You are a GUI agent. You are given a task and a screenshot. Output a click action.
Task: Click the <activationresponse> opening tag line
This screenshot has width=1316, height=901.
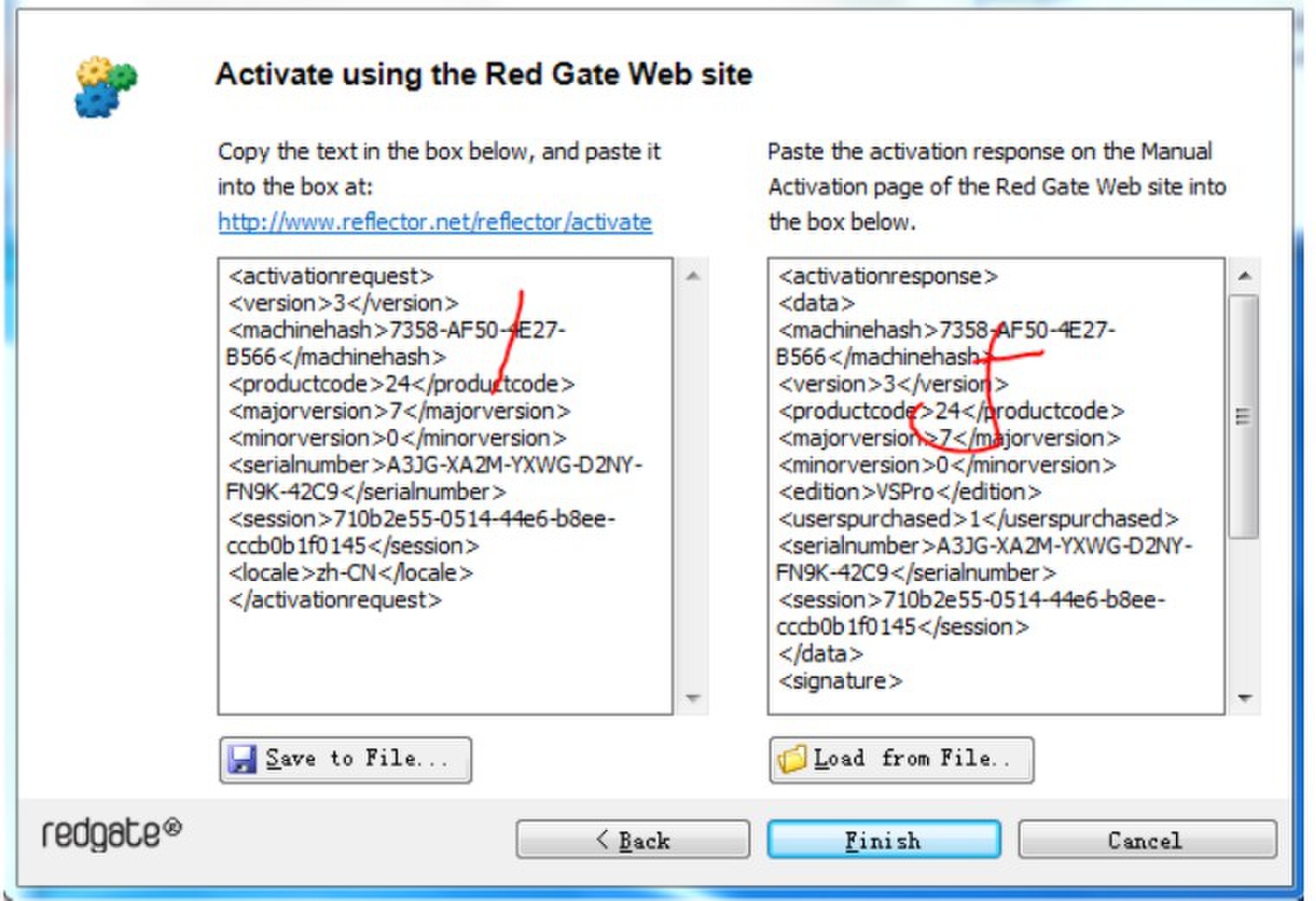point(888,277)
